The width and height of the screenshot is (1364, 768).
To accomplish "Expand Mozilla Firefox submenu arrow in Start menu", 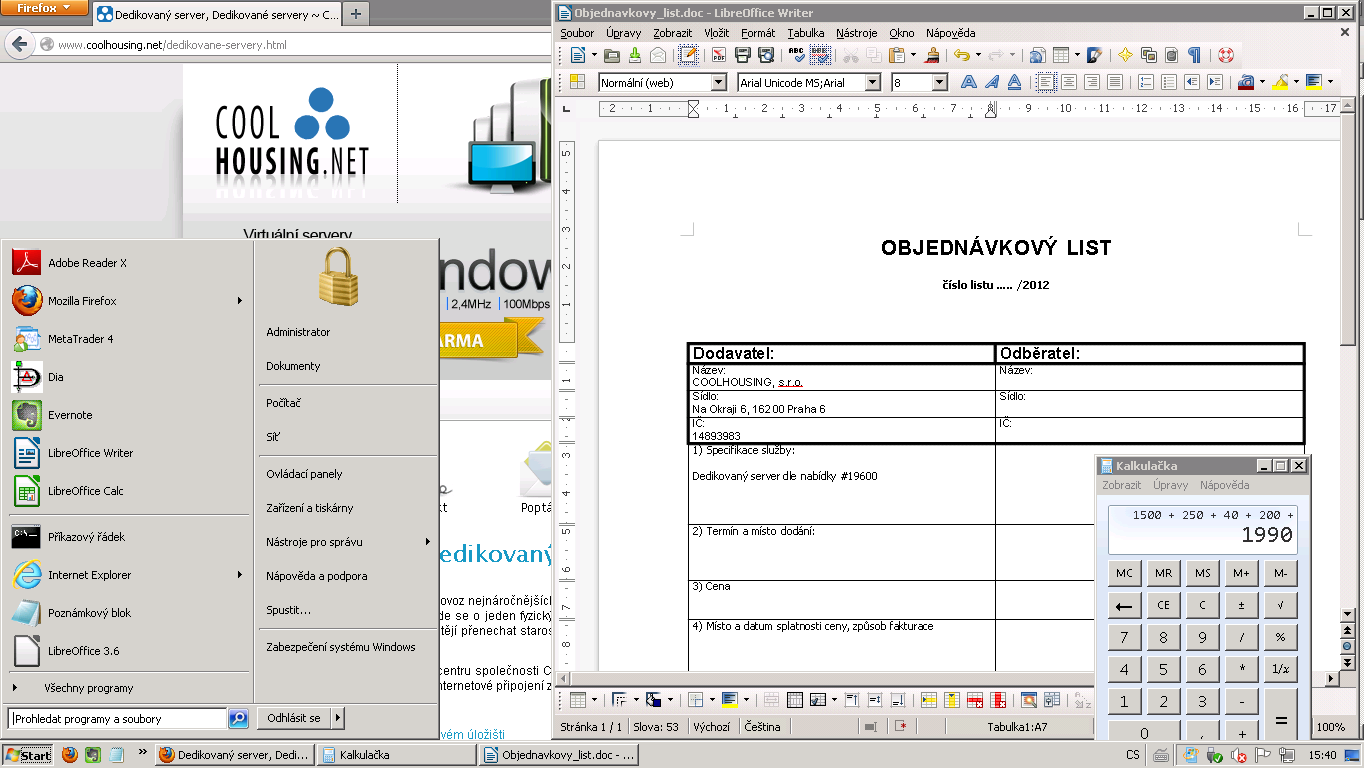I will coord(239,301).
